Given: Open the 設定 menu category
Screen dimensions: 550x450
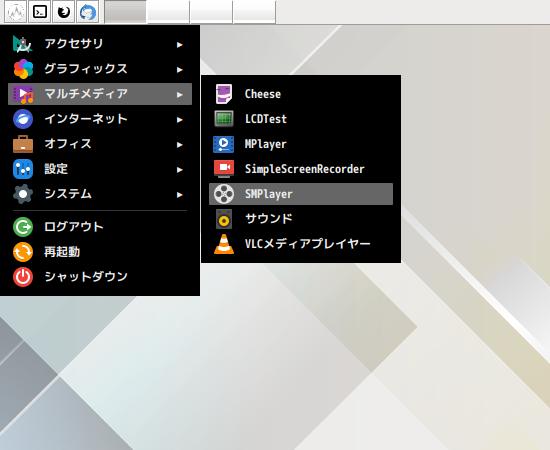Looking at the screenshot, I should [100, 169].
